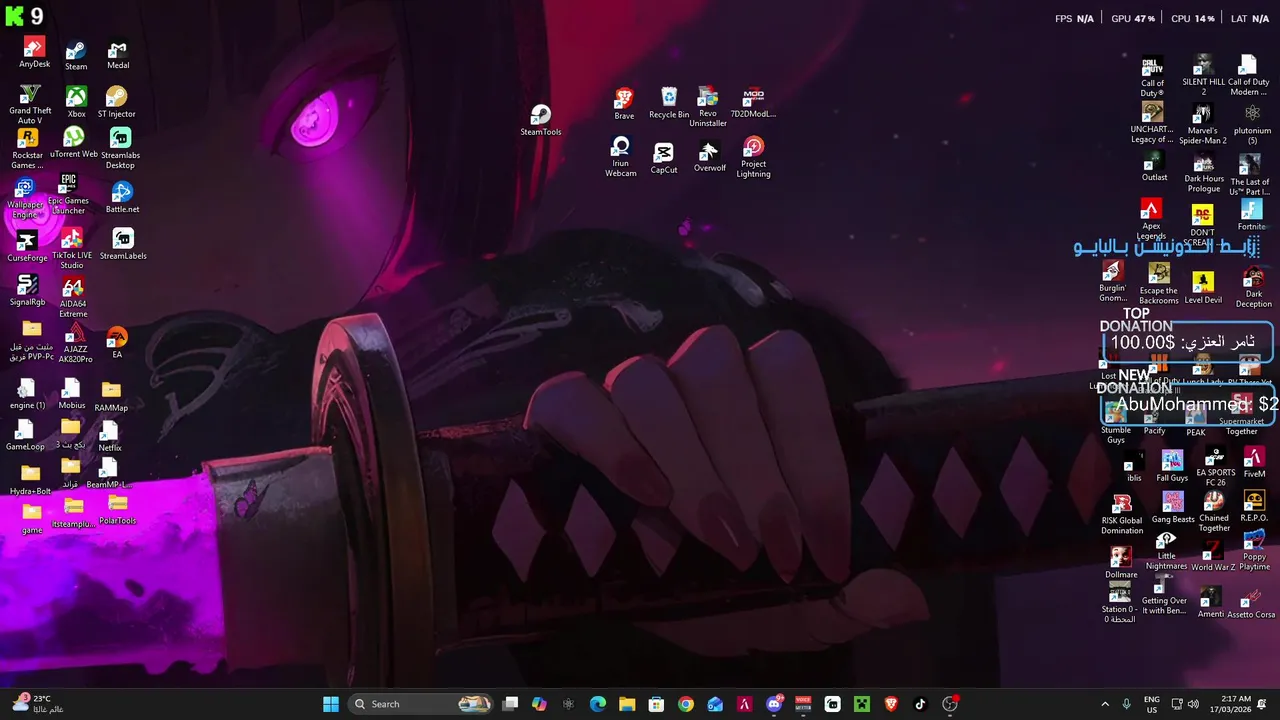Open the AnyDesk desktop shortcut

click(34, 52)
